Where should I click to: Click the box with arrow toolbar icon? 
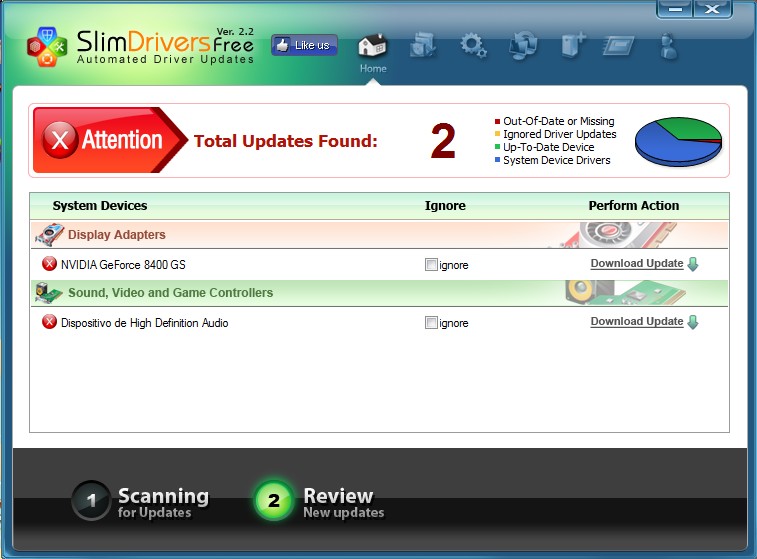(x=423, y=45)
